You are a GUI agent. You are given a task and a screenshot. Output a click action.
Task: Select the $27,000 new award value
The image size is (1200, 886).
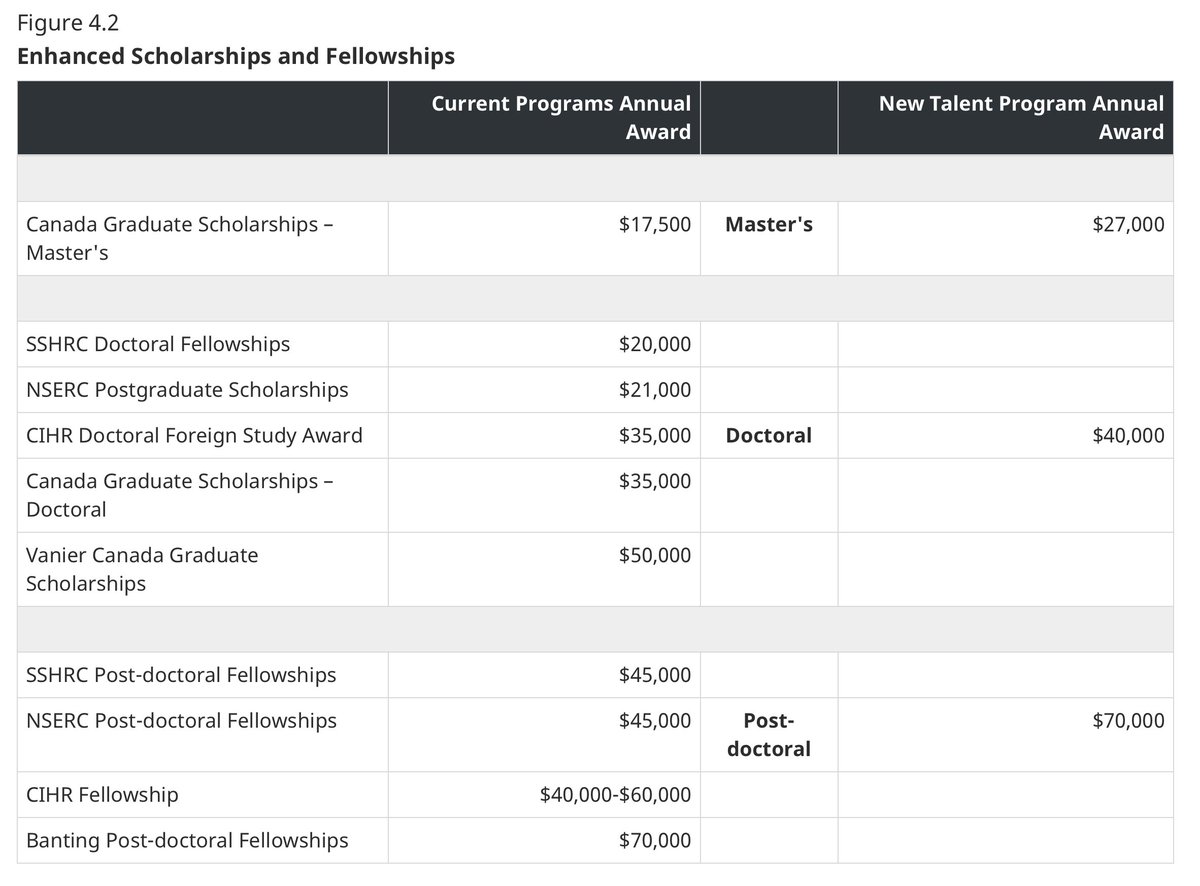pos(1128,224)
